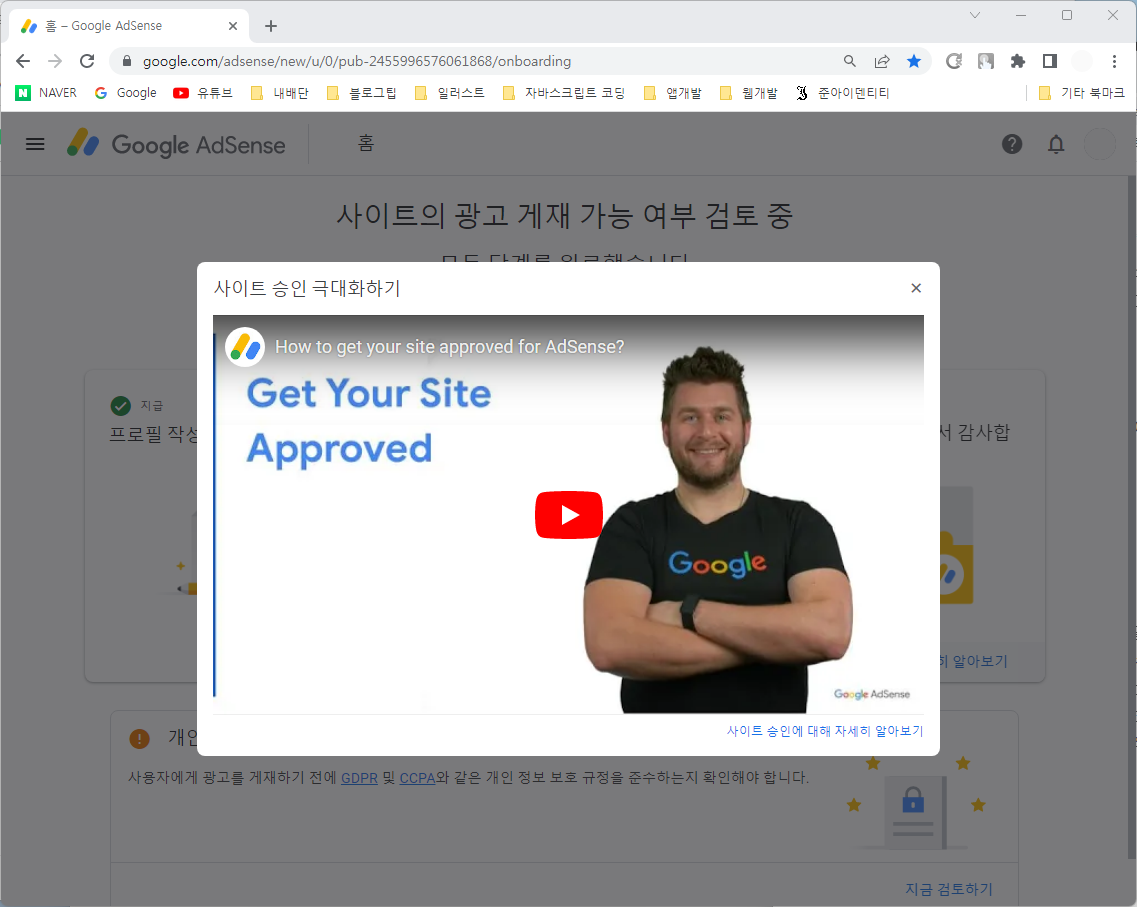Screen dimensions: 1137x907
Task: Open 유튜브 bookmark
Action: tap(203, 93)
